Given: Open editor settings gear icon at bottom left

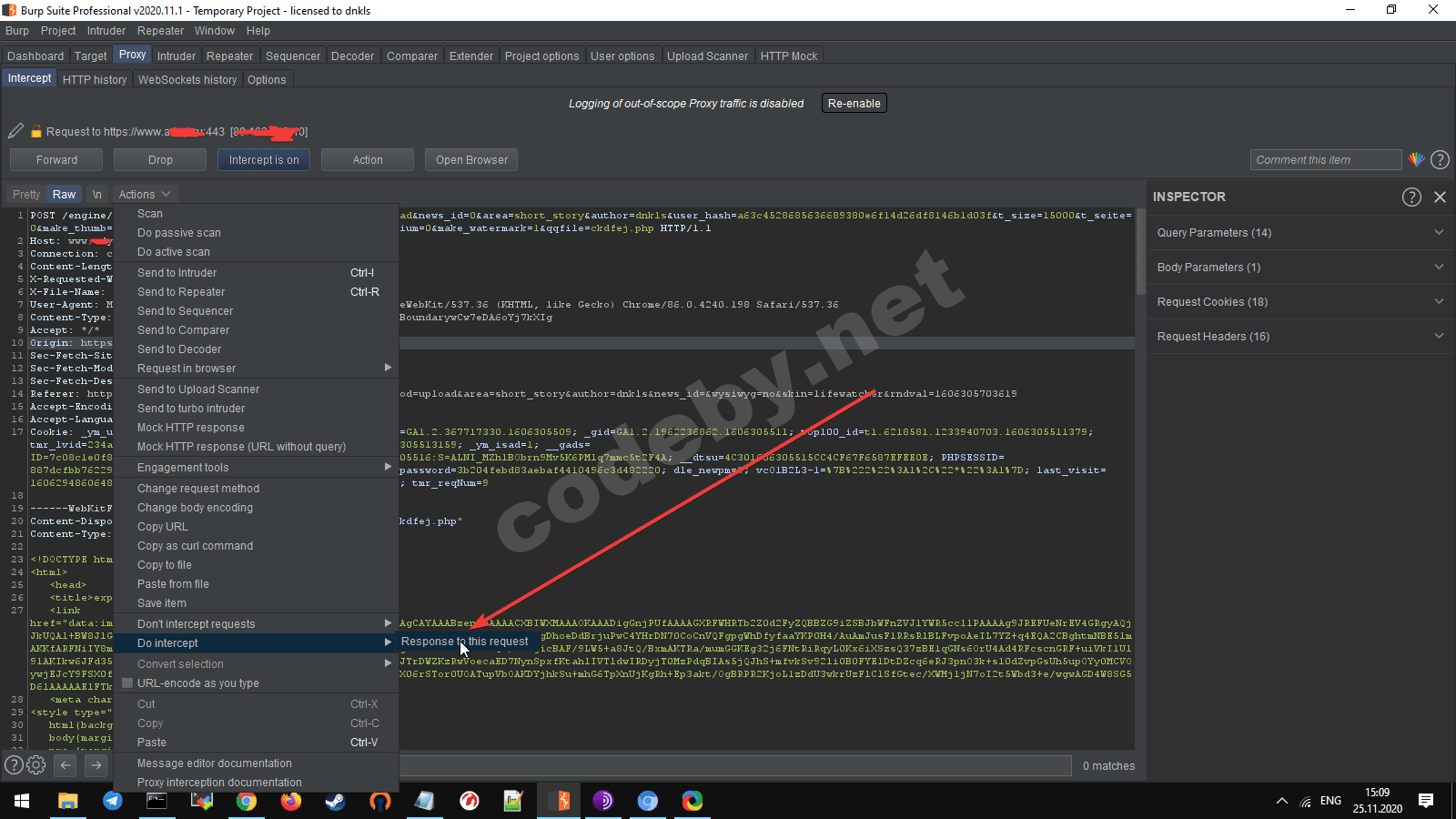Looking at the screenshot, I should coord(36,765).
